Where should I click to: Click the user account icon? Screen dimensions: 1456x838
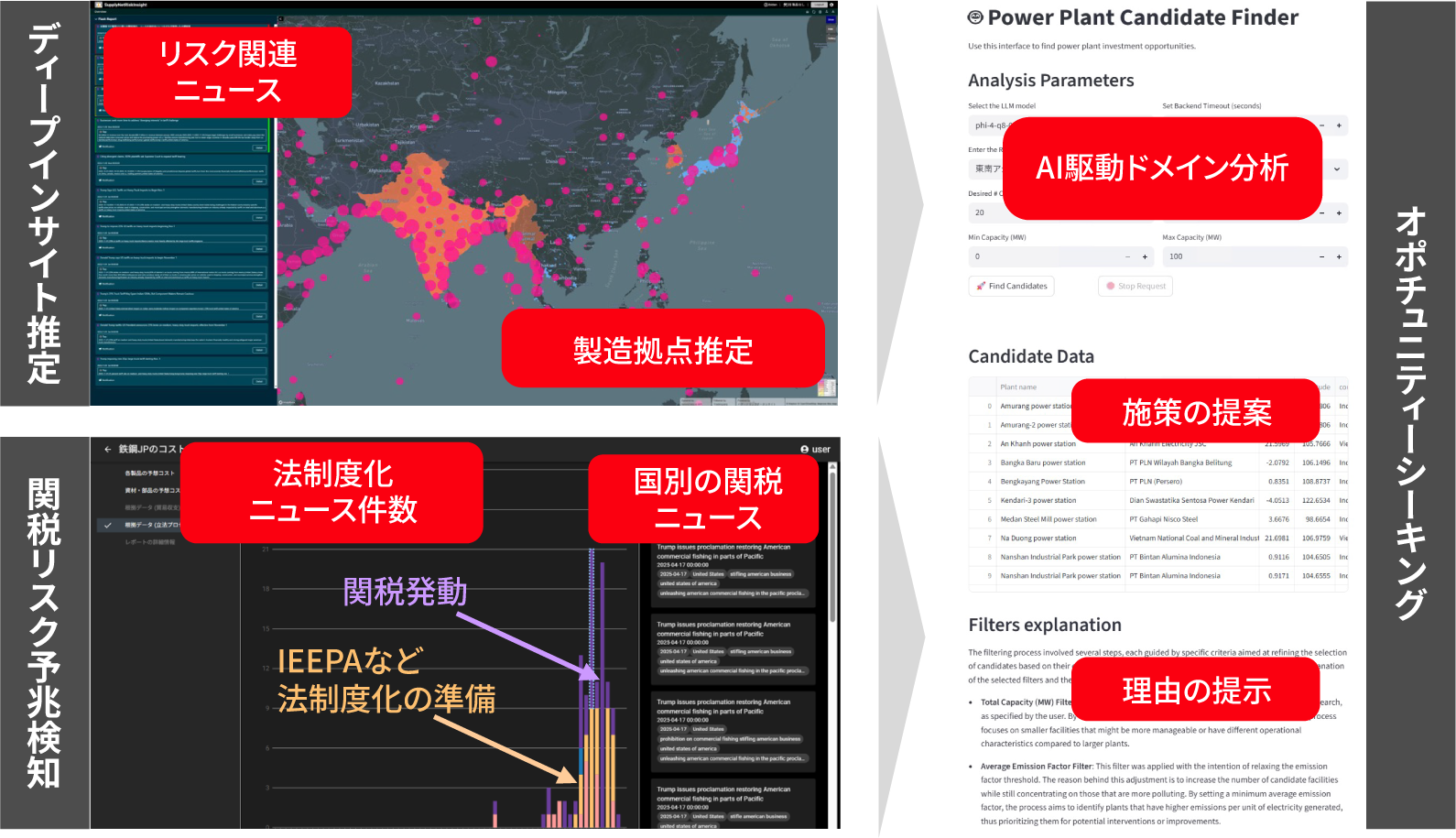click(804, 450)
